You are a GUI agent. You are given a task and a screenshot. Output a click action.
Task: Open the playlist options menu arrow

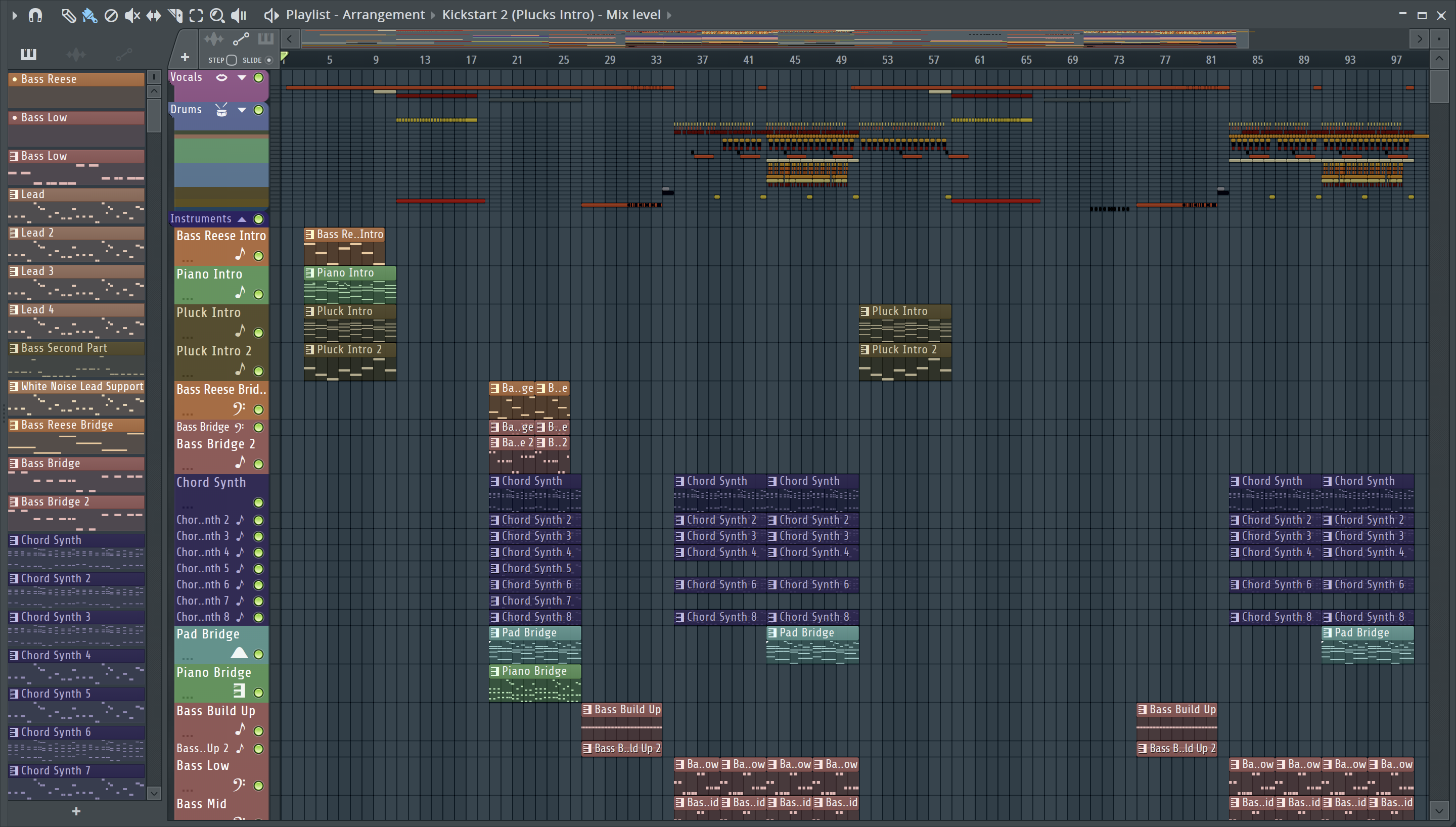[x=14, y=15]
